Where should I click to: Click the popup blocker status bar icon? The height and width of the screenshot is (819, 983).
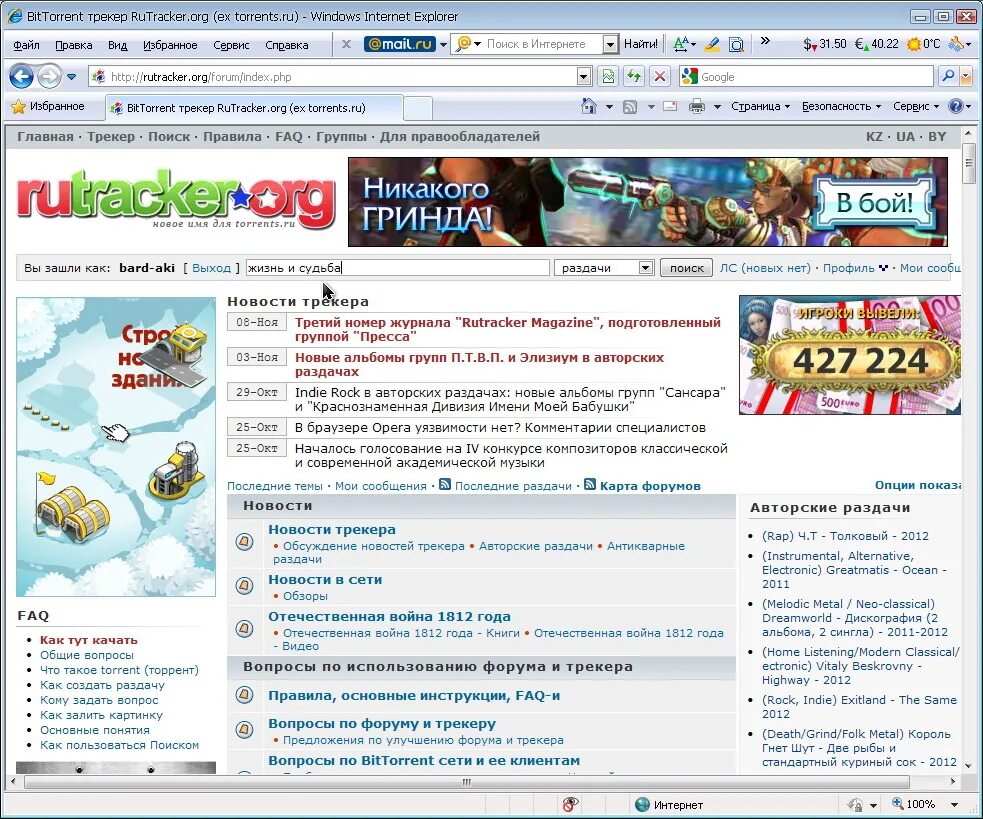pyautogui.click(x=570, y=804)
